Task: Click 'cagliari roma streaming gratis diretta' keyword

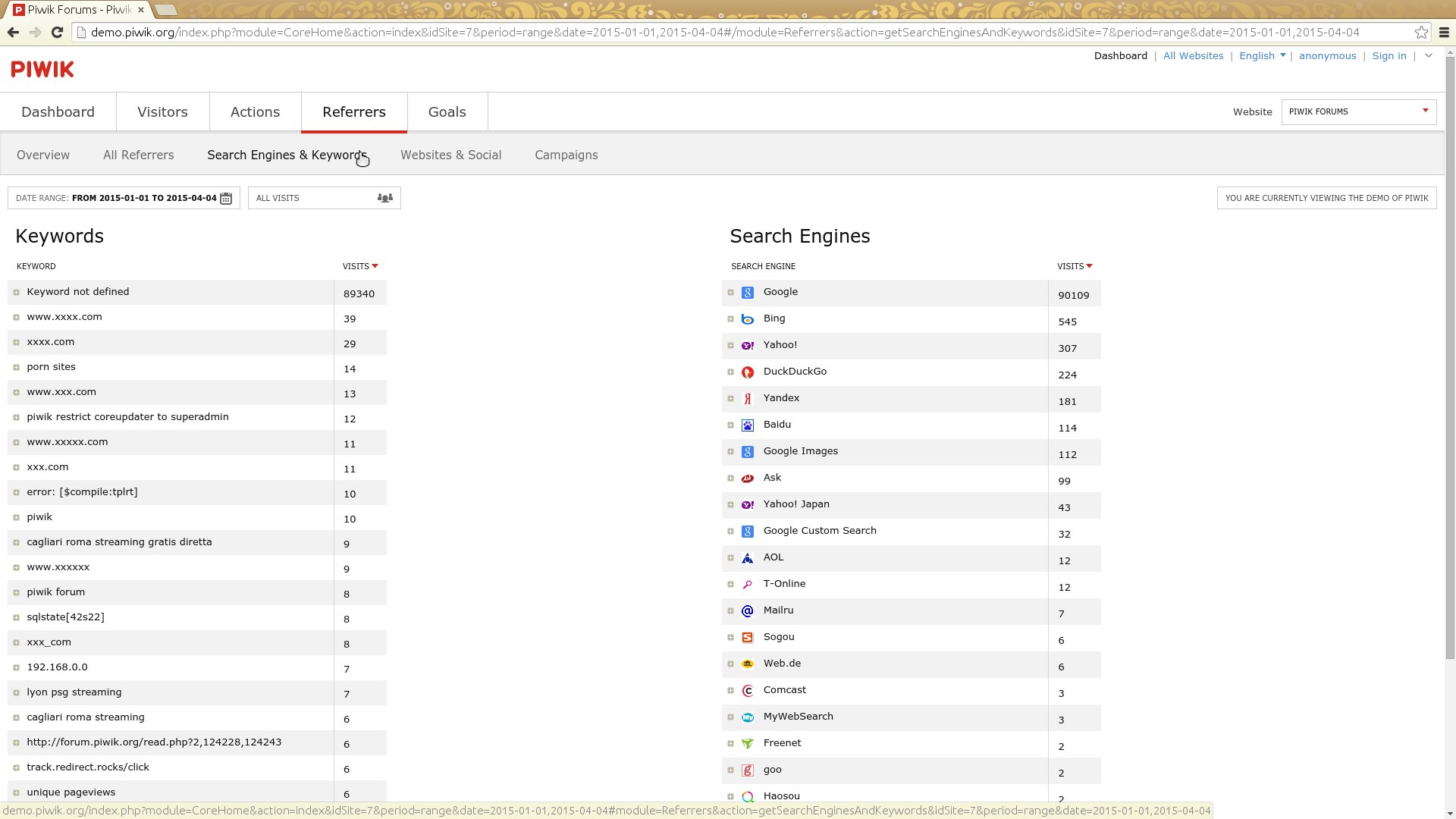Action: (119, 542)
